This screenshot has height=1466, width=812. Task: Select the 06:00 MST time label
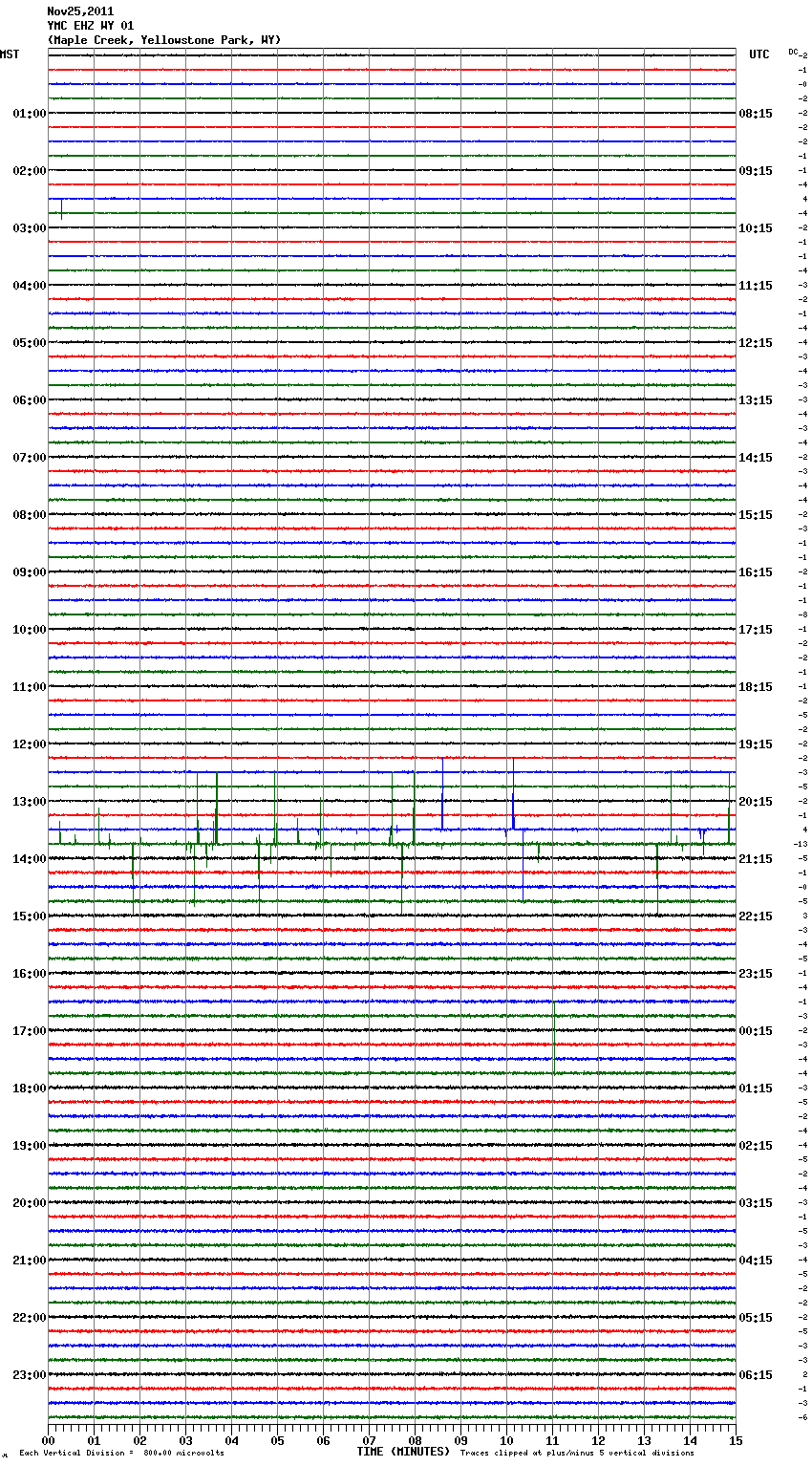[x=29, y=400]
